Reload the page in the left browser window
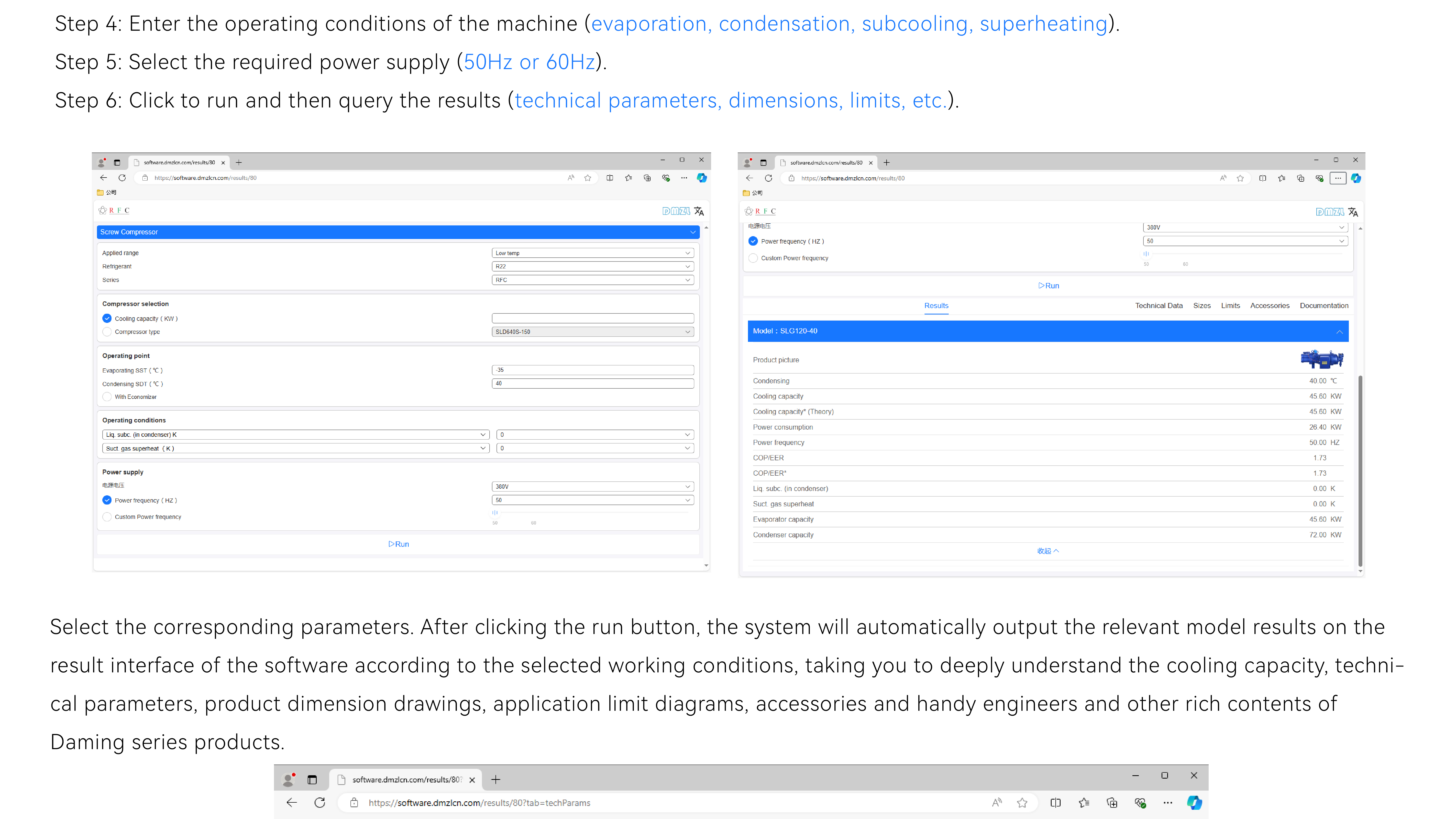 coord(122,178)
